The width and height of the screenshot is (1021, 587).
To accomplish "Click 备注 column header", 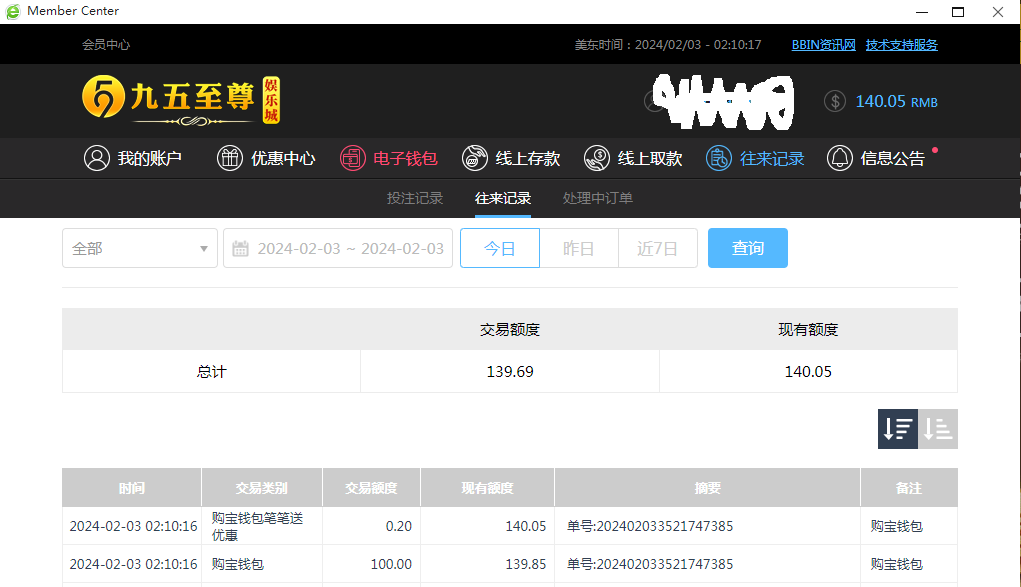I will tap(909, 488).
